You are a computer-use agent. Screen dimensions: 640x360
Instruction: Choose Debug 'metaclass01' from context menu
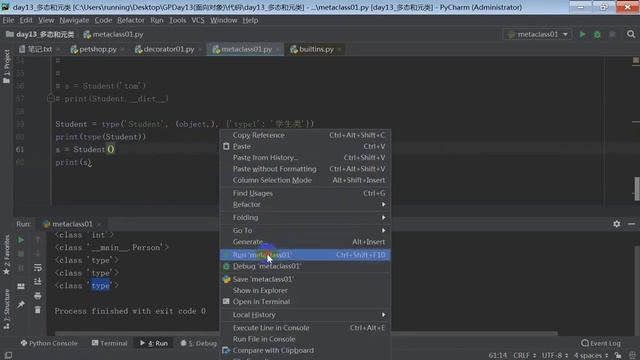tap(305, 266)
